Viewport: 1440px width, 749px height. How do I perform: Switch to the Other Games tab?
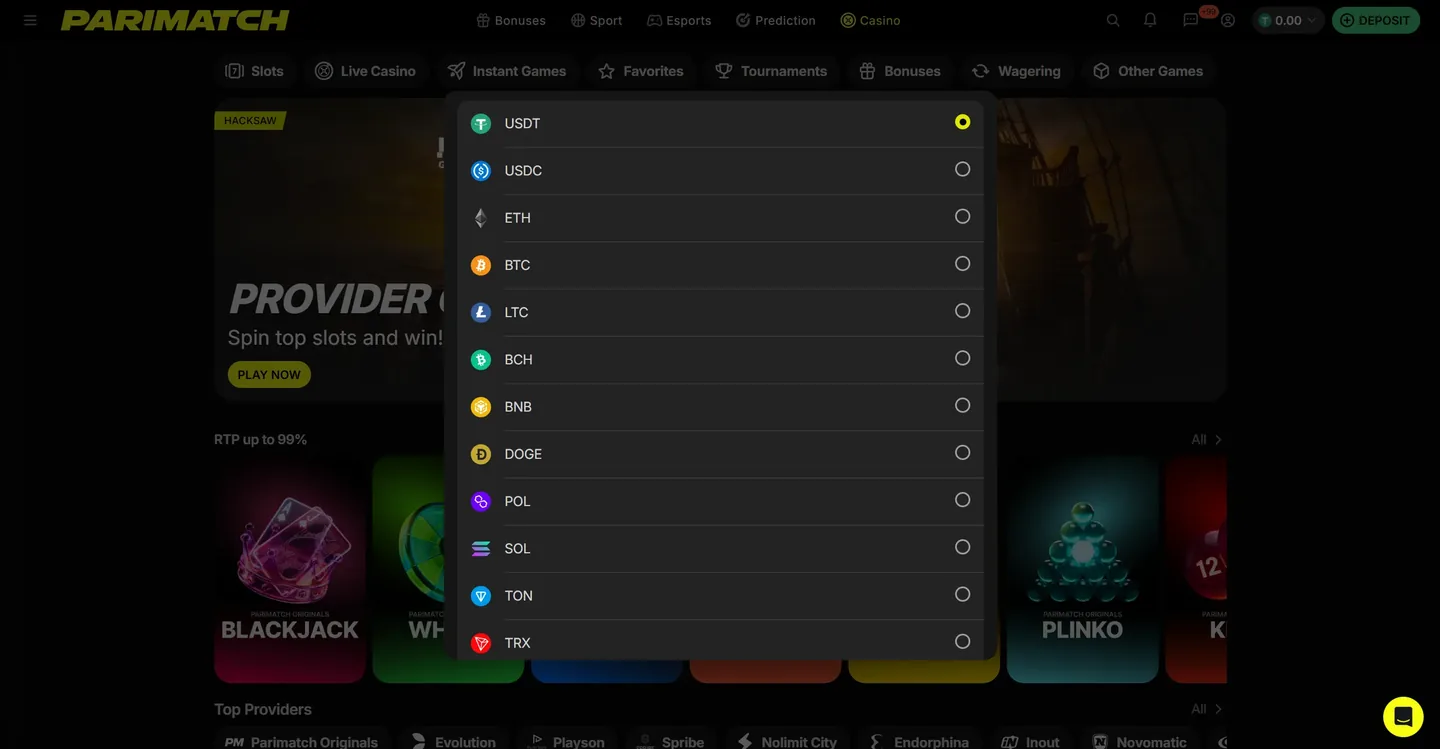(x=1148, y=71)
